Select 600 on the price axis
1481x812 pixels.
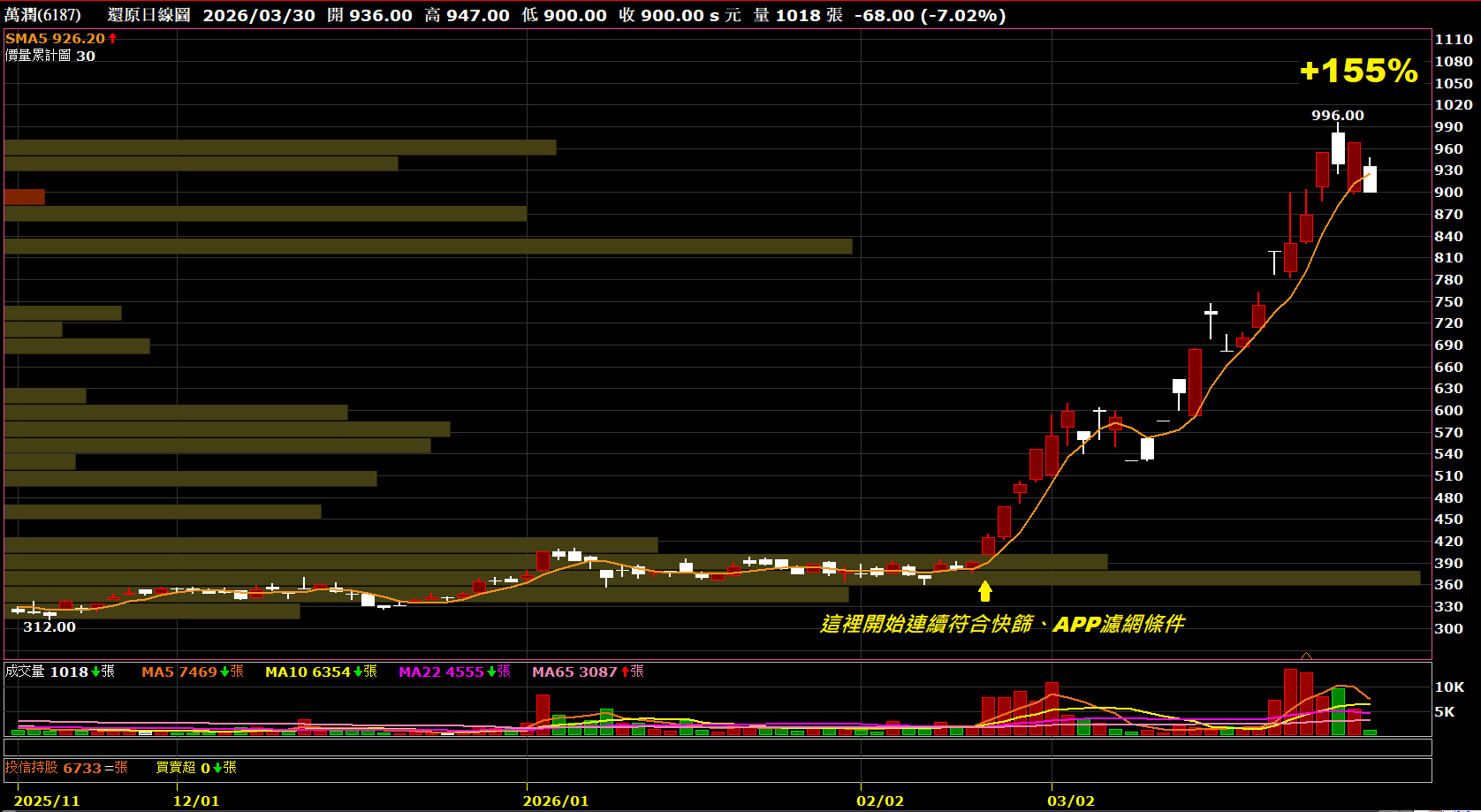[1448, 411]
